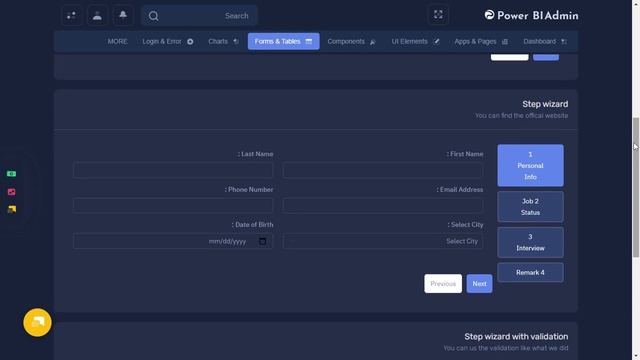Click the Previous button
Screen dimensions: 640x360
(x=443, y=284)
